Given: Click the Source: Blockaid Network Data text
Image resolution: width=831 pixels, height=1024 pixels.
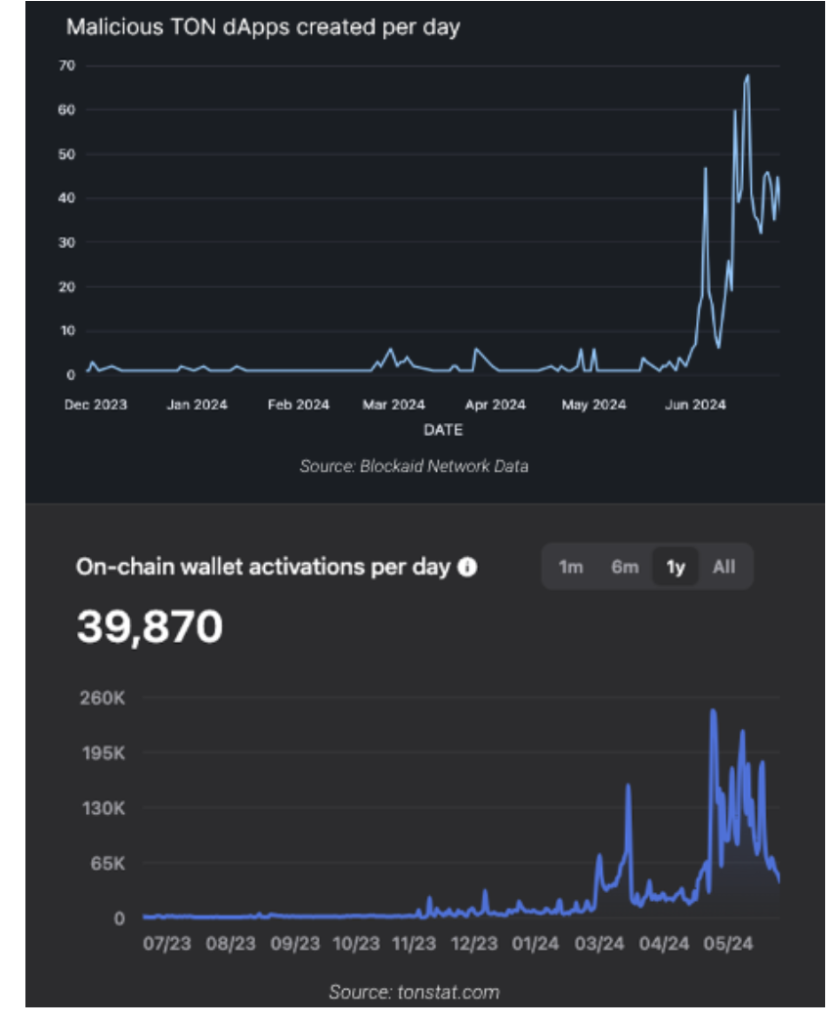Looking at the screenshot, I should 414,466.
